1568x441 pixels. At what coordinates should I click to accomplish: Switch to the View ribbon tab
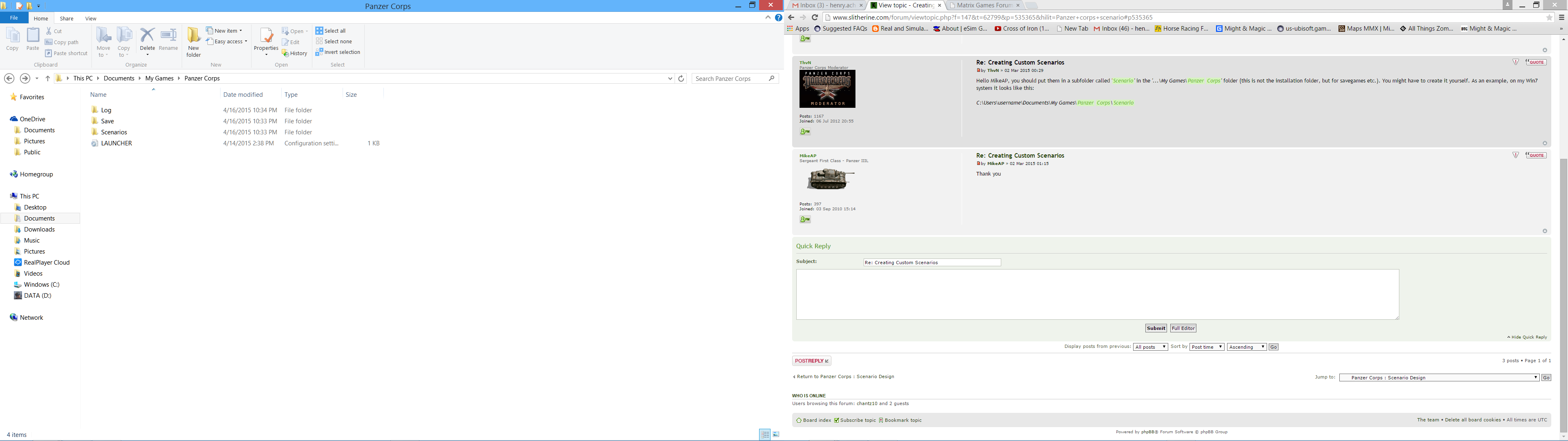click(x=91, y=19)
